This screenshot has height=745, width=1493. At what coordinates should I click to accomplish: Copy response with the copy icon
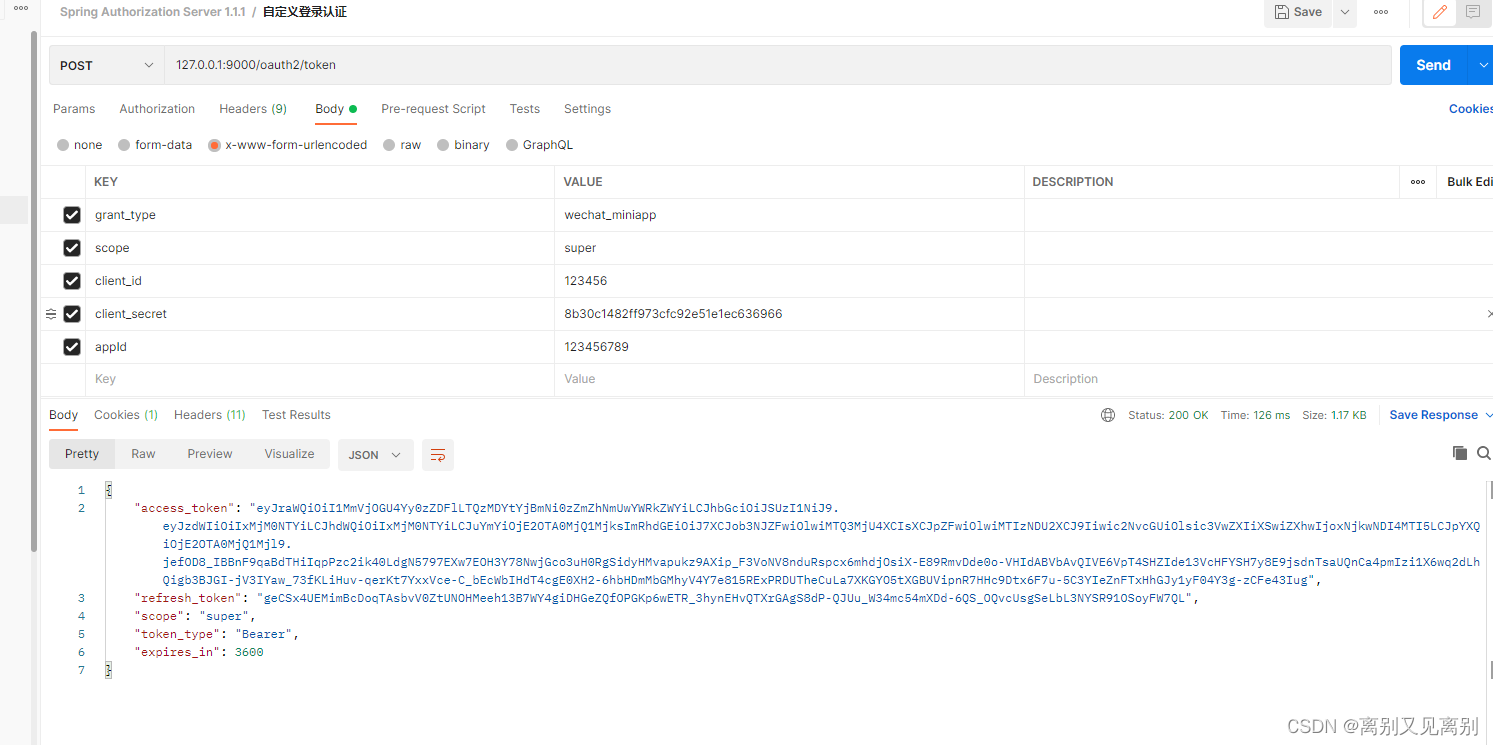tap(1460, 453)
